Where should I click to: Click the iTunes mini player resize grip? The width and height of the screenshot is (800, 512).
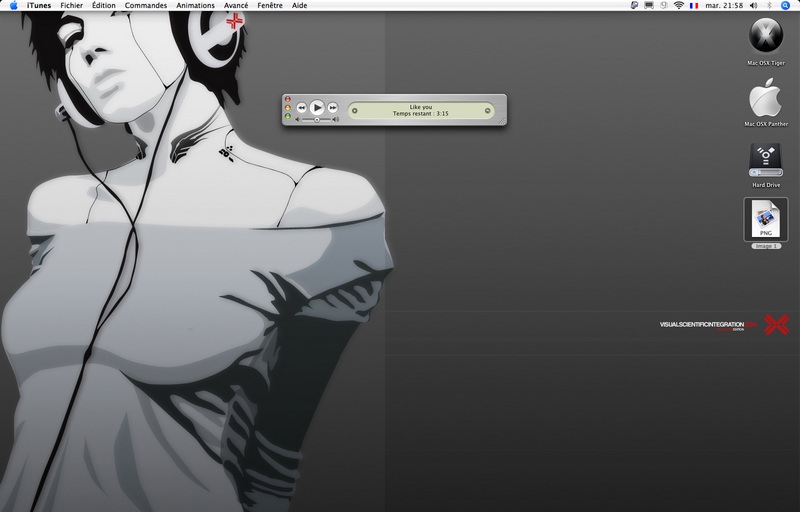[502, 120]
